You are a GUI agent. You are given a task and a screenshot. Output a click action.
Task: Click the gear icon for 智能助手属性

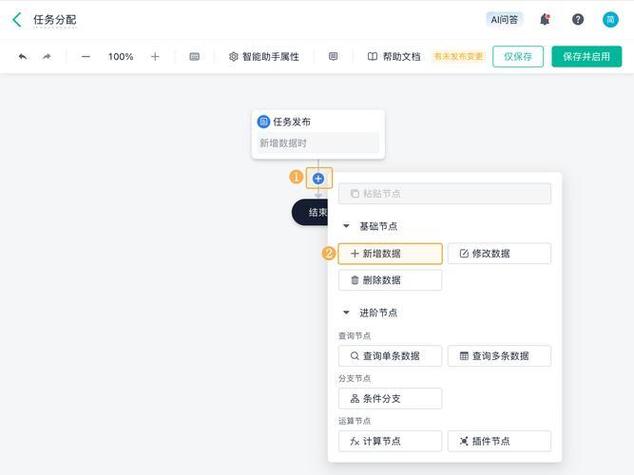pyautogui.click(x=233, y=57)
